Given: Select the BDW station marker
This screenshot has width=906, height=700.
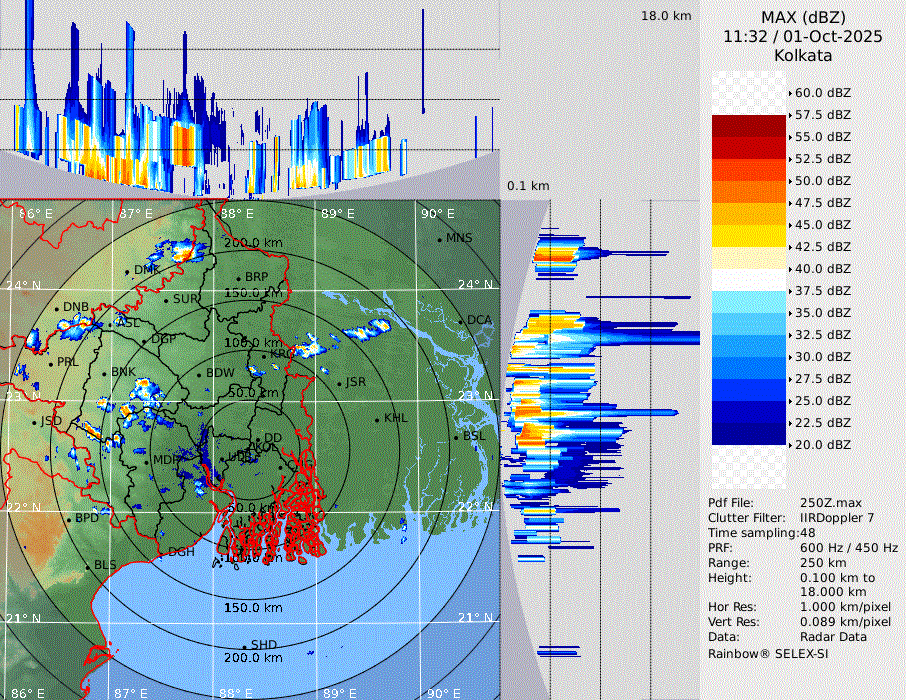Looking at the screenshot, I should tap(199, 374).
